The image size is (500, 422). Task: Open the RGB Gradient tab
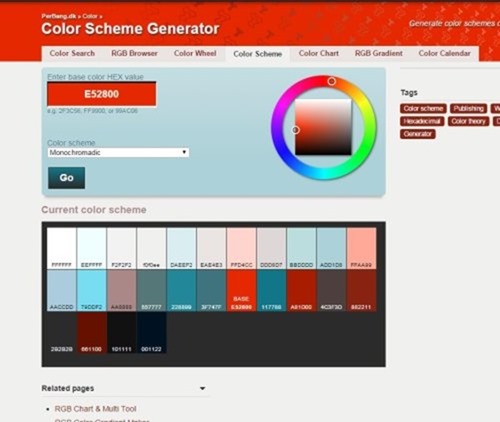pos(379,53)
